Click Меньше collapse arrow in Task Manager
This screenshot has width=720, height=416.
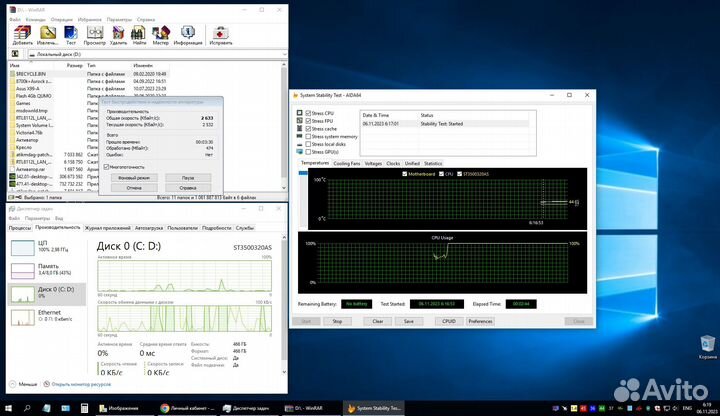coord(13,384)
